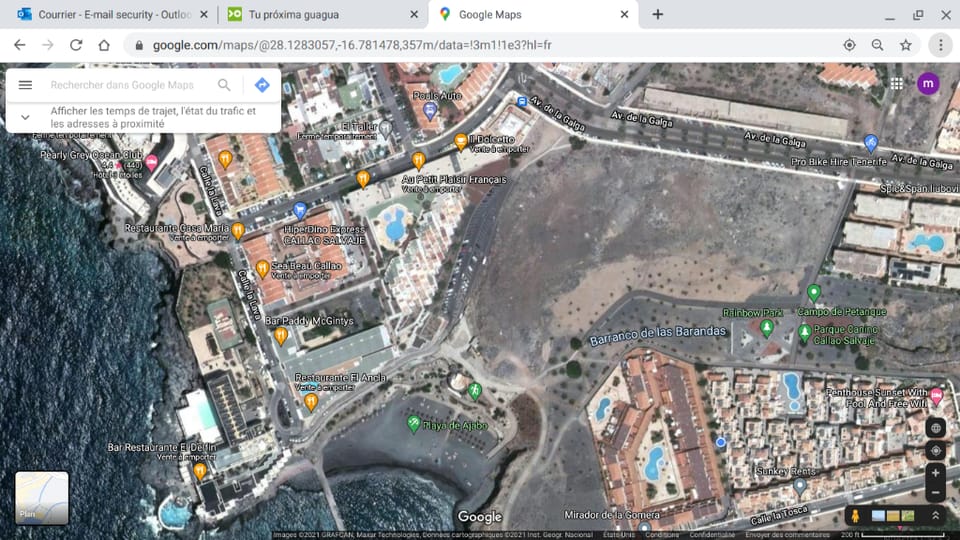The image size is (960, 540).
Task: Click the blue current-location dot
Action: [x=721, y=442]
